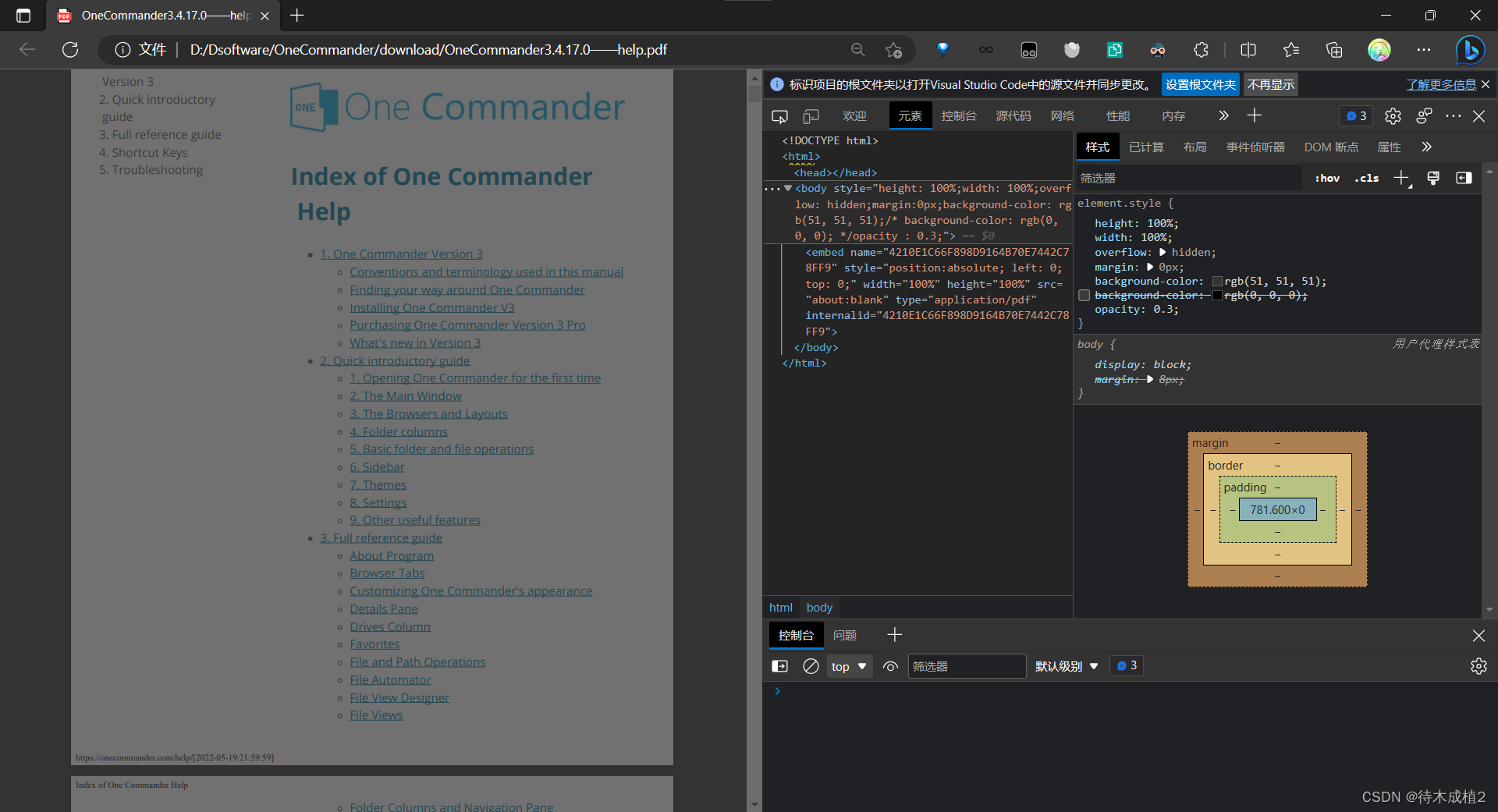This screenshot has width=1498, height=812.
Task: Toggle split screen view in Edge
Action: [1248, 50]
